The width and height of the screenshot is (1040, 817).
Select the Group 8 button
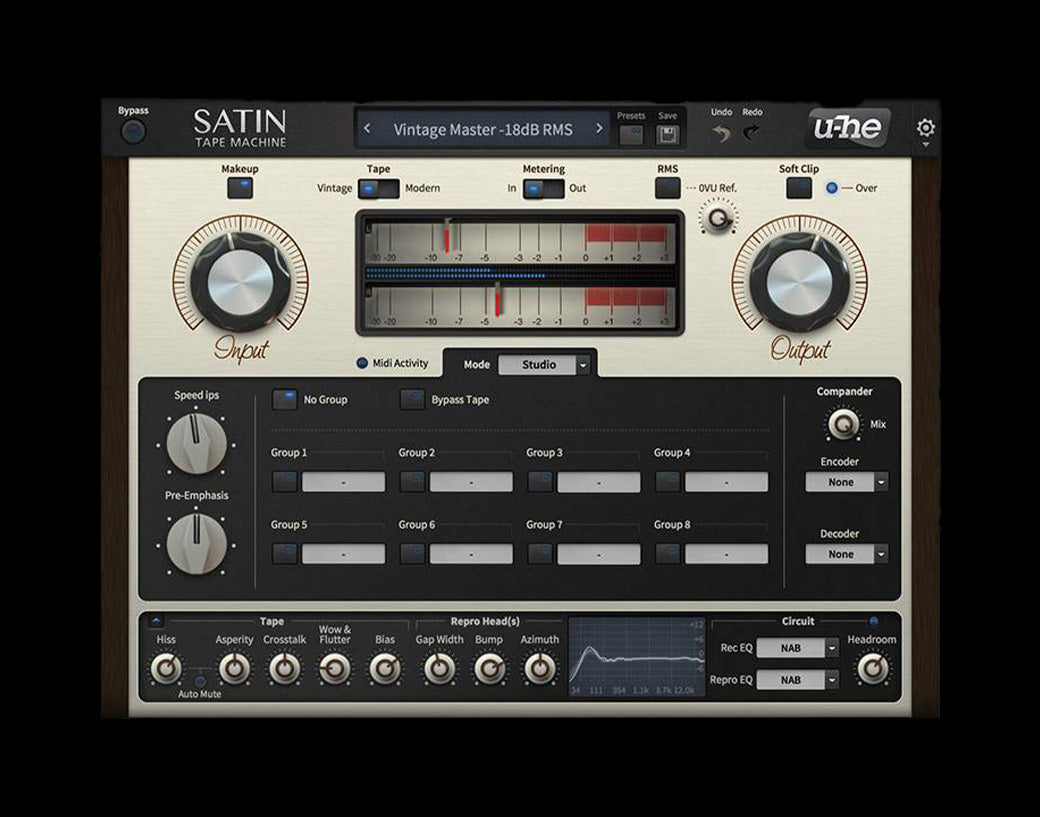668,554
